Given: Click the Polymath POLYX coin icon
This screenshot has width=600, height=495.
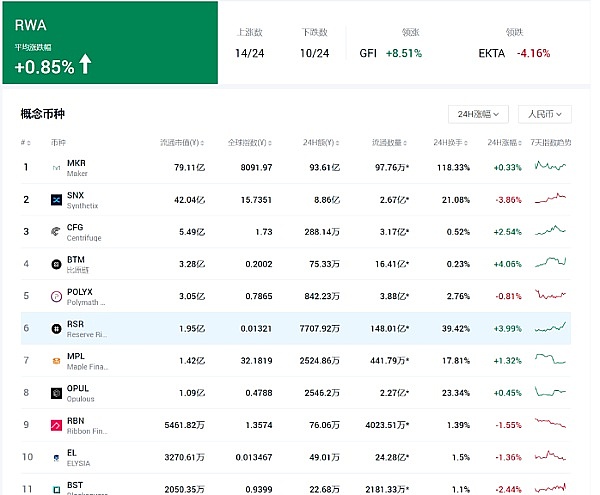Looking at the screenshot, I should coord(56,296).
